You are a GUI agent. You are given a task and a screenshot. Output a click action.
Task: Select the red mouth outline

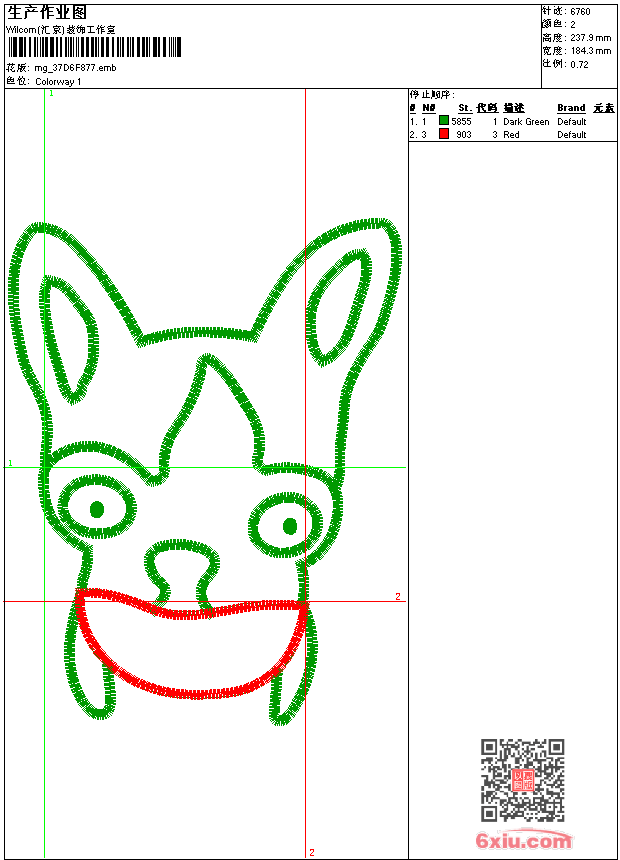click(x=191, y=643)
